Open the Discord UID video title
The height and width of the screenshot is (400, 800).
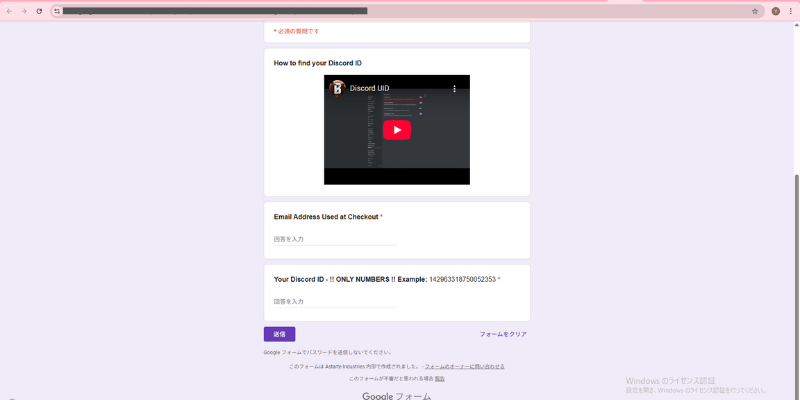point(369,88)
